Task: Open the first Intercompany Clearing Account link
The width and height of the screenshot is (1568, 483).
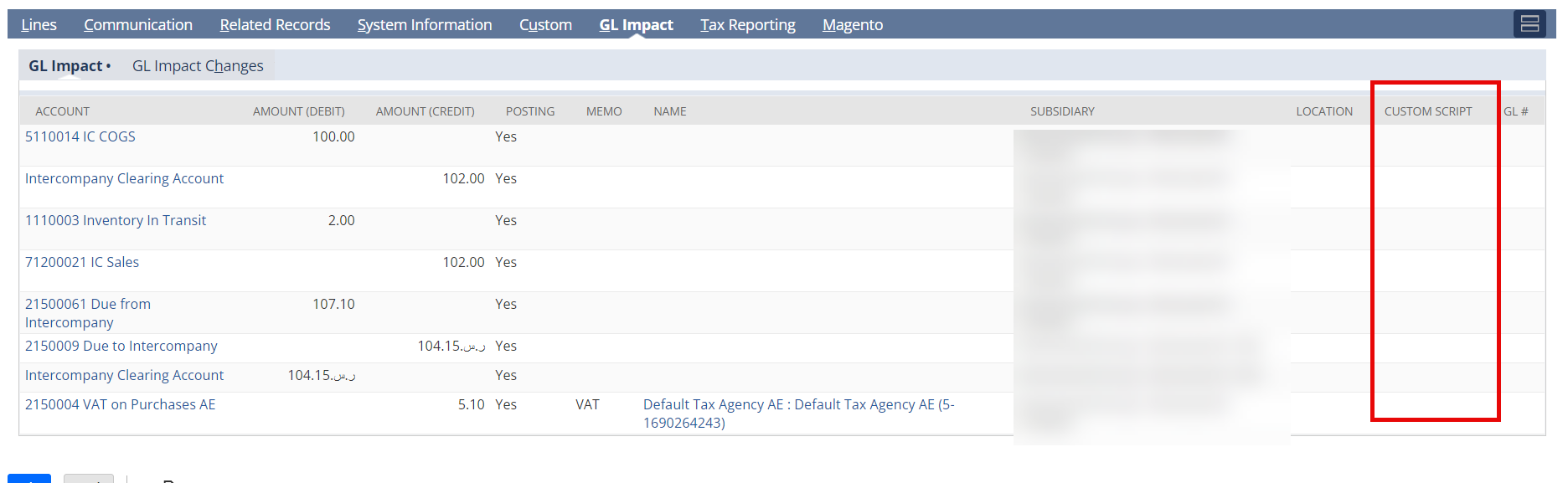Action: pos(124,178)
